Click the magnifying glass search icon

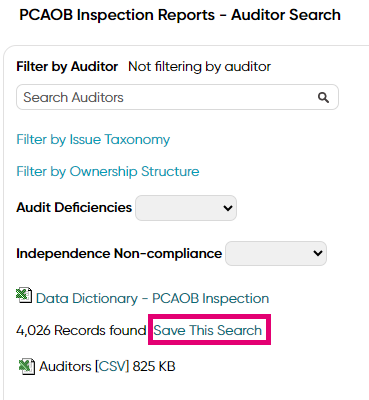point(323,97)
